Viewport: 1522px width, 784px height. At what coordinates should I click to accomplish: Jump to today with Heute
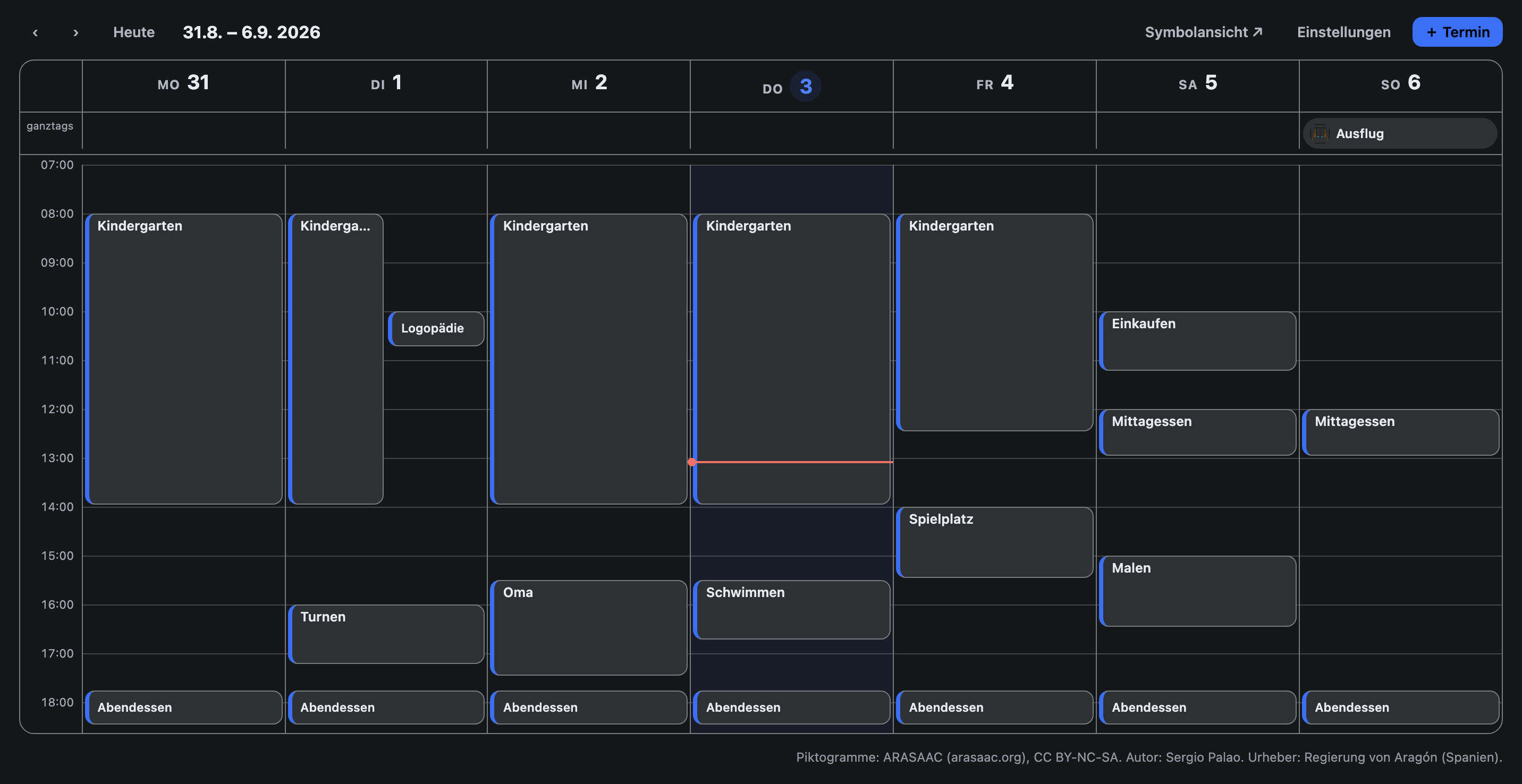pyautogui.click(x=134, y=32)
